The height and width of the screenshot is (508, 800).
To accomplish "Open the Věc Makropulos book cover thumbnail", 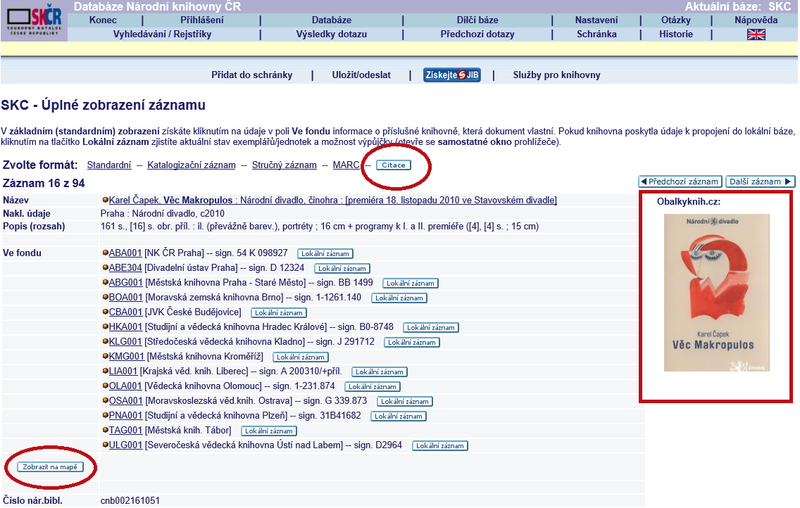I will [x=716, y=293].
